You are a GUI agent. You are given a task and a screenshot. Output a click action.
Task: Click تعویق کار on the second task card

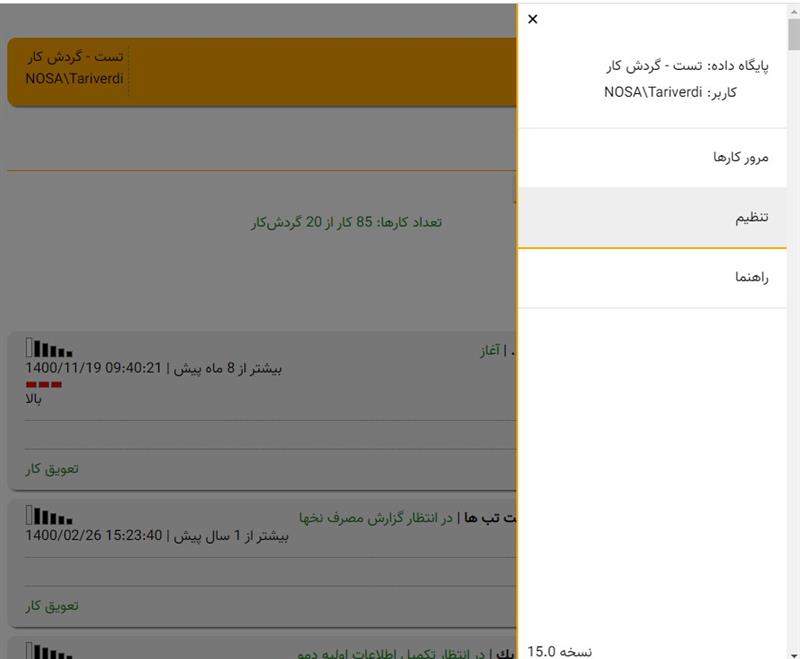tap(51, 605)
